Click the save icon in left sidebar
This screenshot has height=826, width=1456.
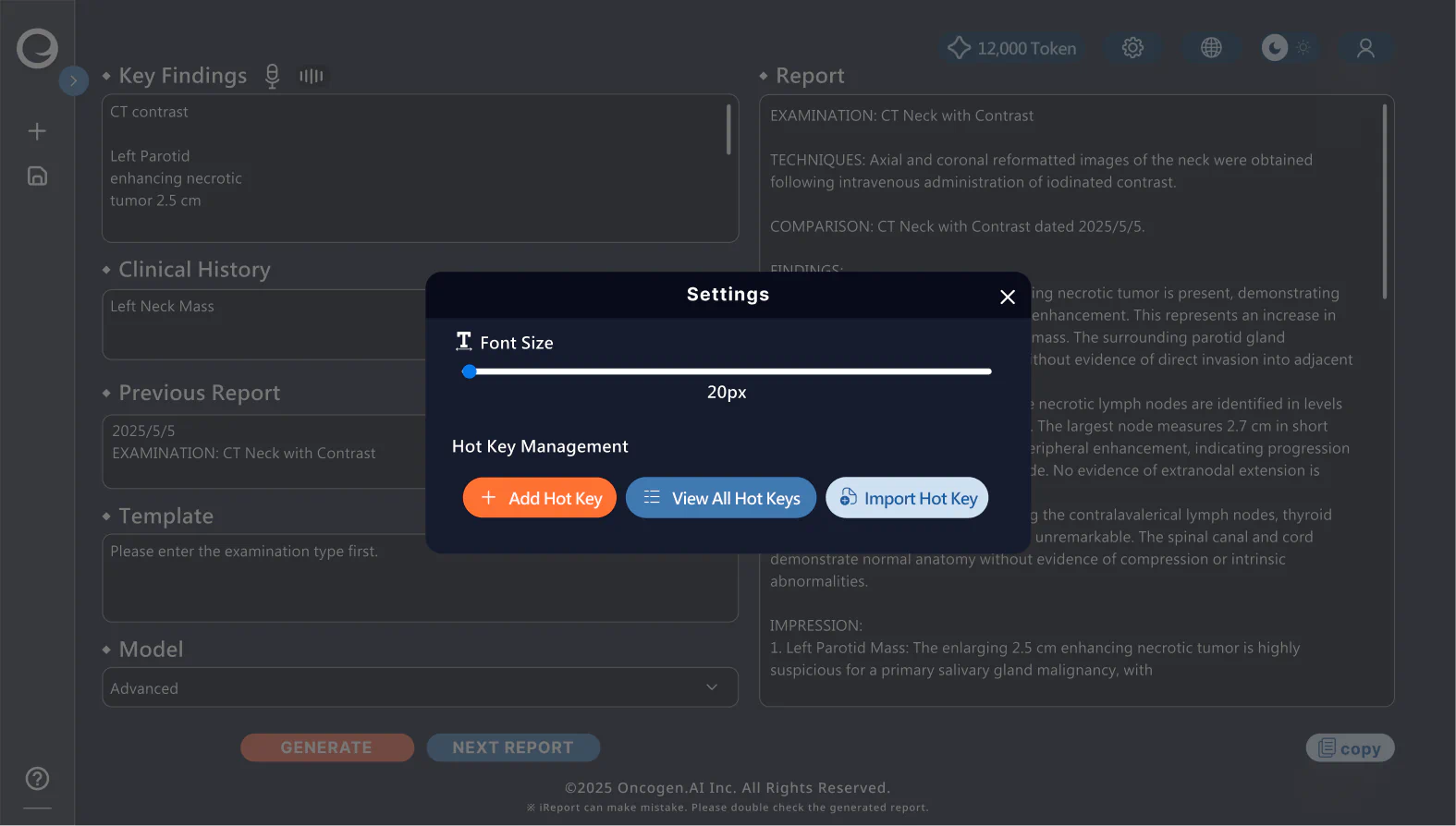37,176
